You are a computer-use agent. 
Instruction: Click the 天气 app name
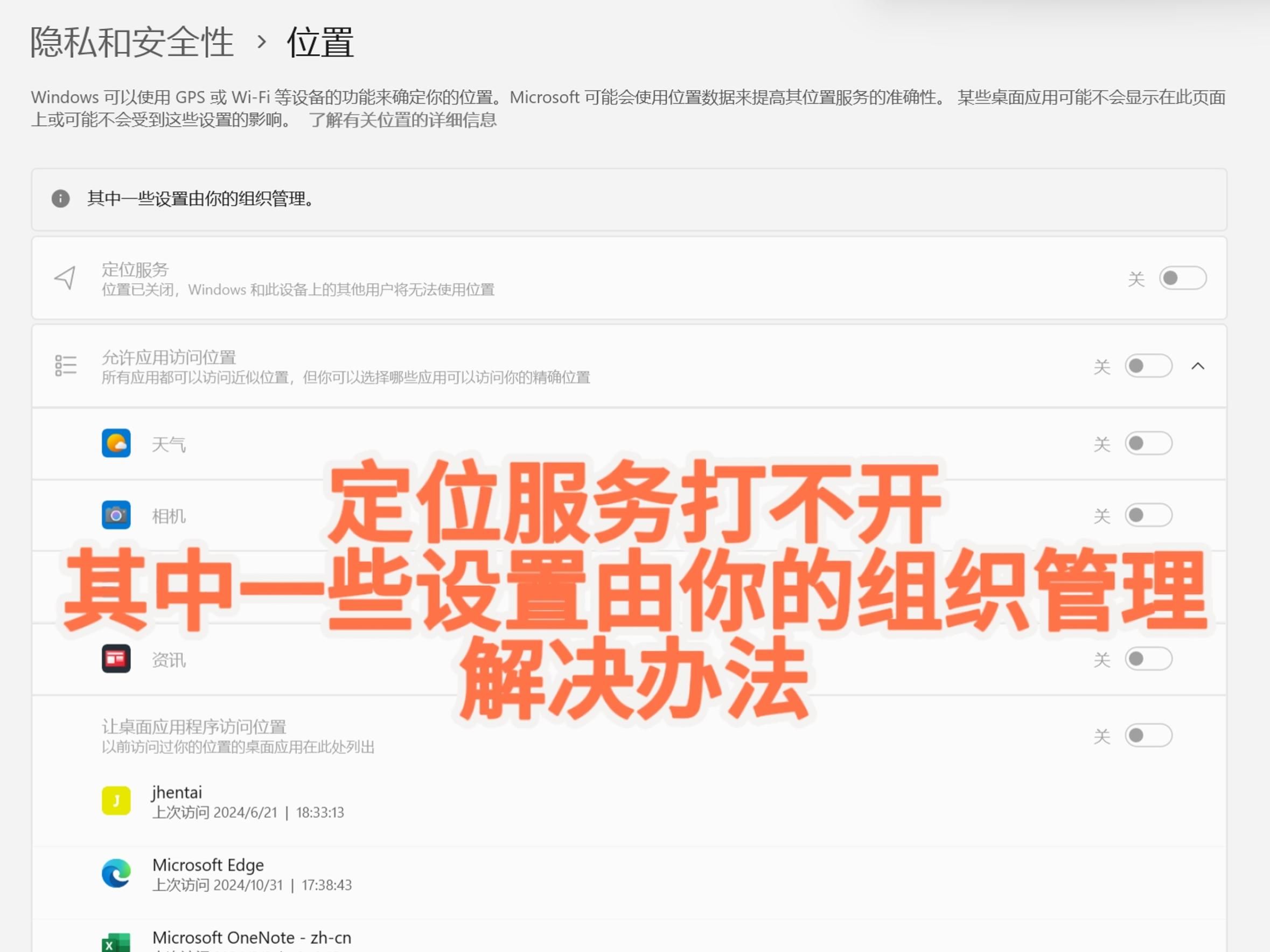[169, 444]
